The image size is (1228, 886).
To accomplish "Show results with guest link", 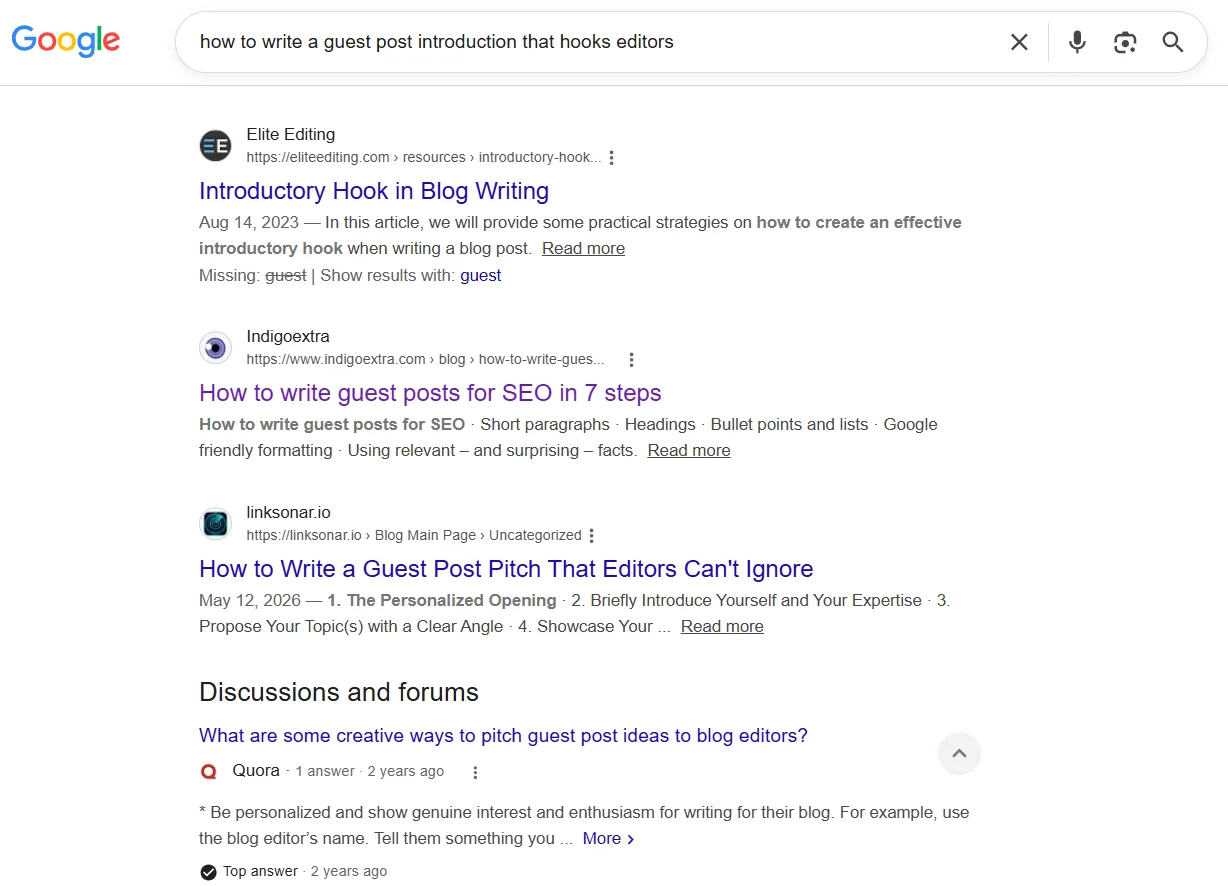I will (x=481, y=275).
